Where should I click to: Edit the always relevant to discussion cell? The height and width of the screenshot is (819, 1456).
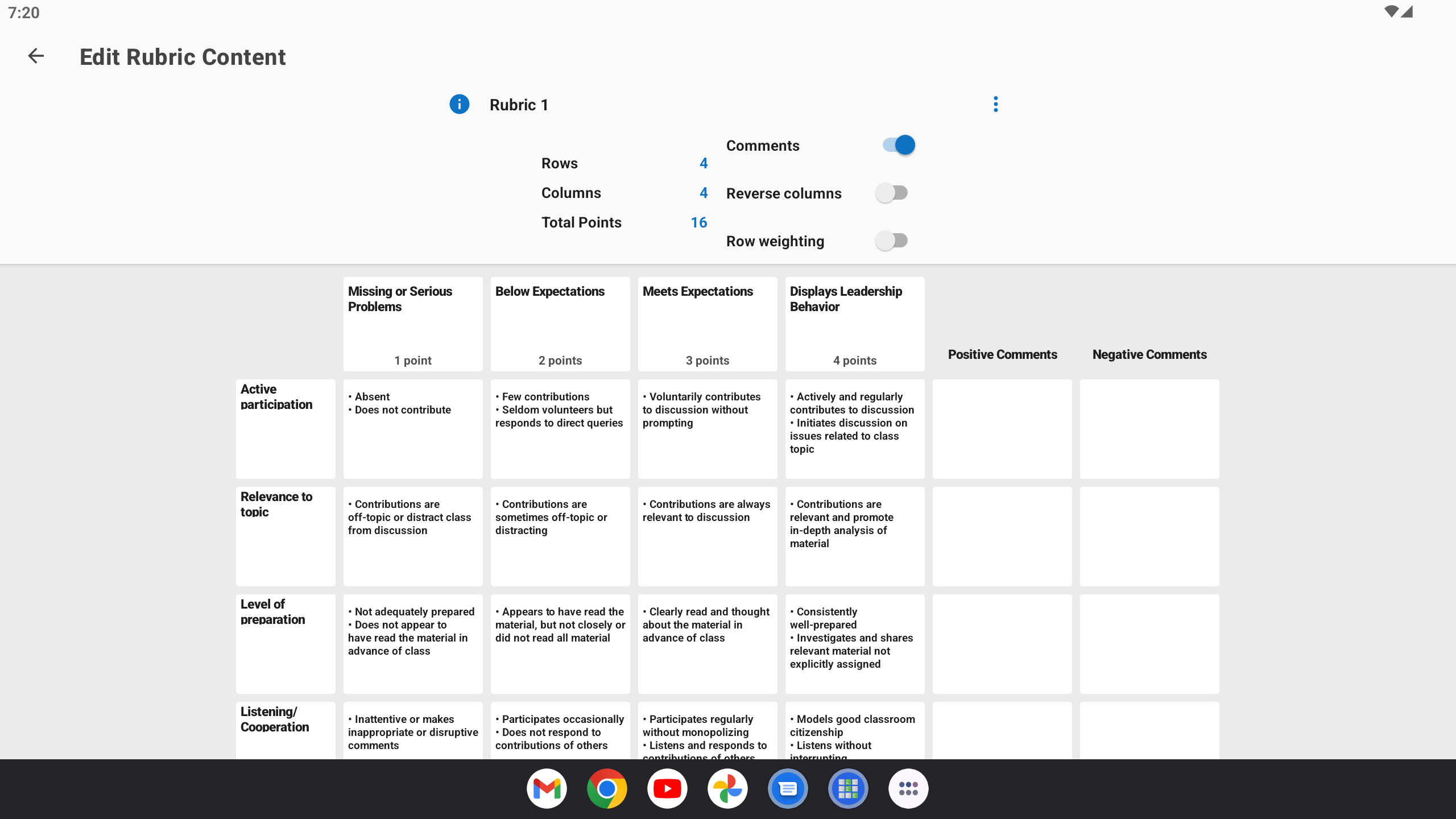pyautogui.click(x=708, y=536)
